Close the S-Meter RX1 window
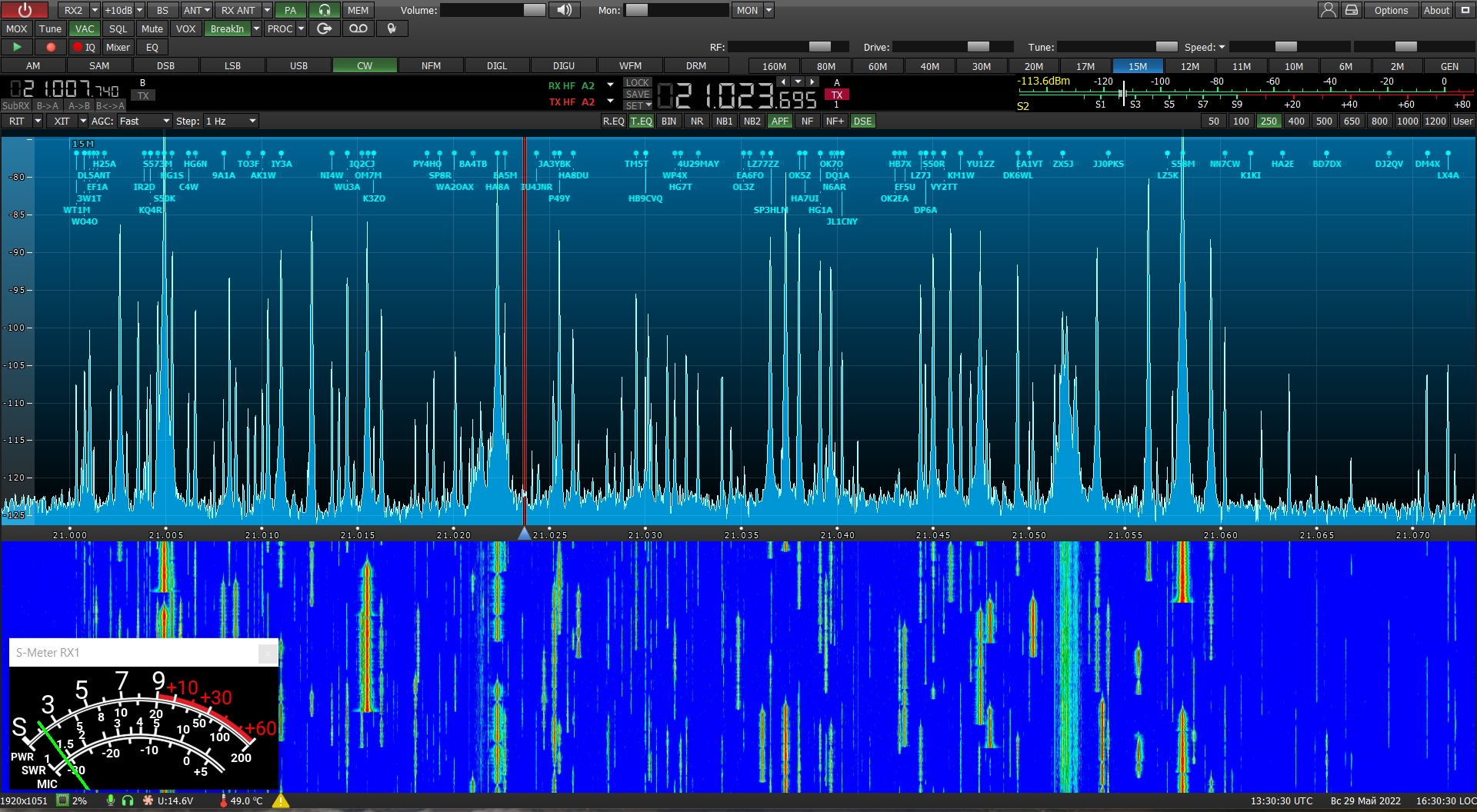This screenshot has height=812, width=1477. click(267, 653)
